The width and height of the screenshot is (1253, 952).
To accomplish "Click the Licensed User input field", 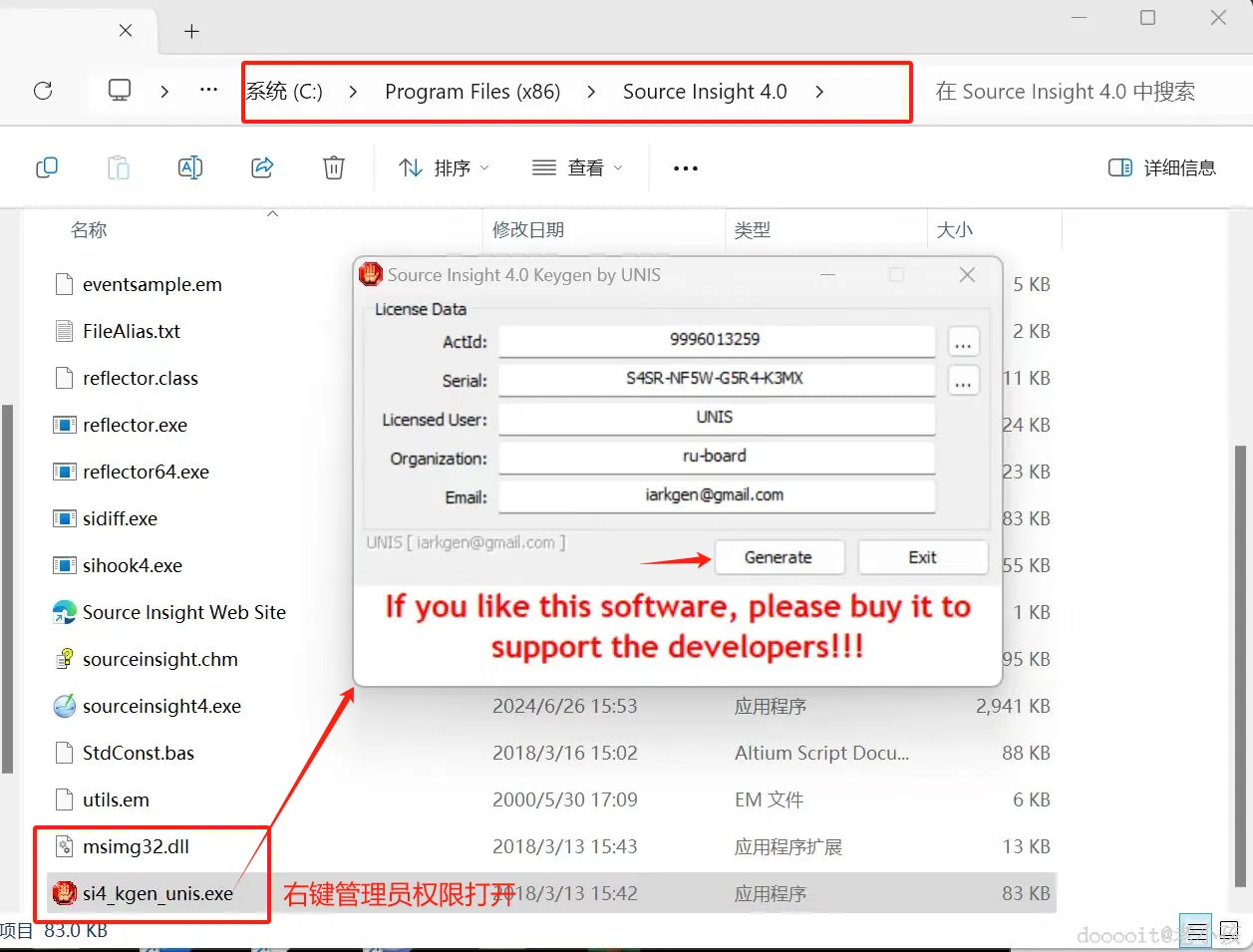I will coord(717,418).
